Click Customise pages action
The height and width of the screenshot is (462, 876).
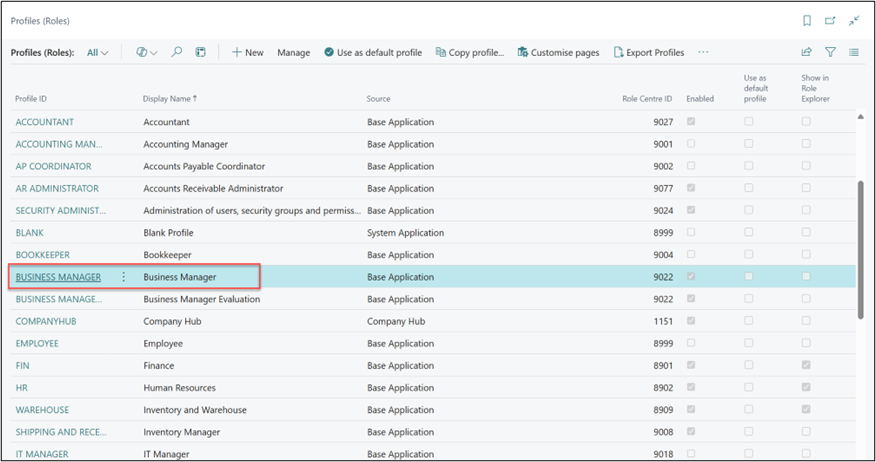click(x=558, y=53)
